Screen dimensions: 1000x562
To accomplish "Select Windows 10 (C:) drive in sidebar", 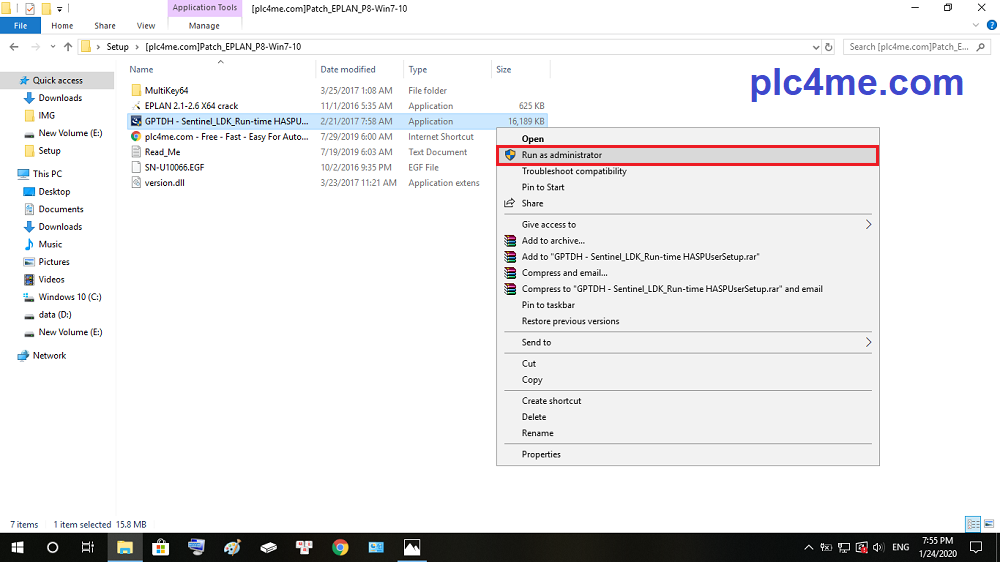I will click(x=70, y=297).
